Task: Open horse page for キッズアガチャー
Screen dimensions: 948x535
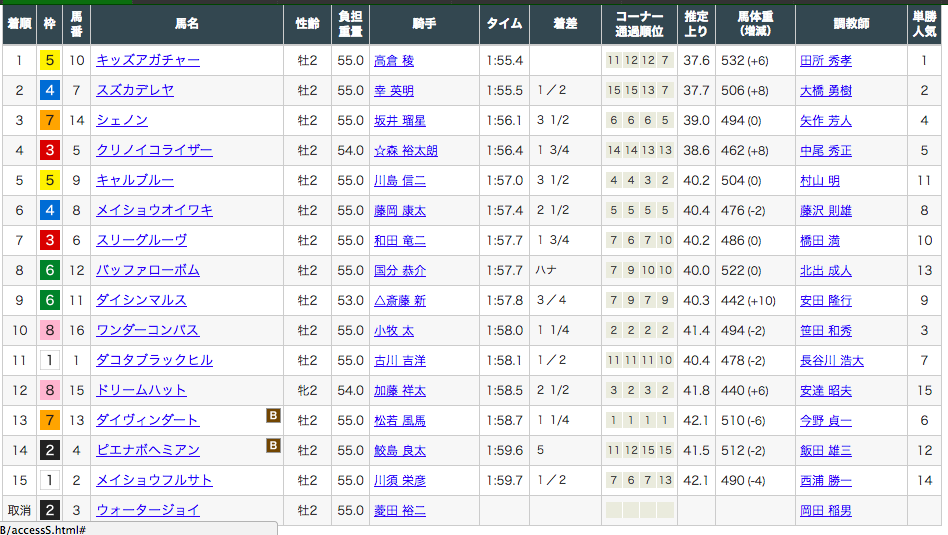Action: point(148,60)
